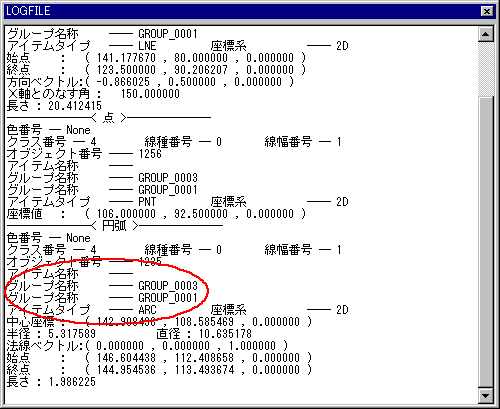Screen dimensions: 500x409
Task: Click the 円弧 section header
Action: (114, 226)
